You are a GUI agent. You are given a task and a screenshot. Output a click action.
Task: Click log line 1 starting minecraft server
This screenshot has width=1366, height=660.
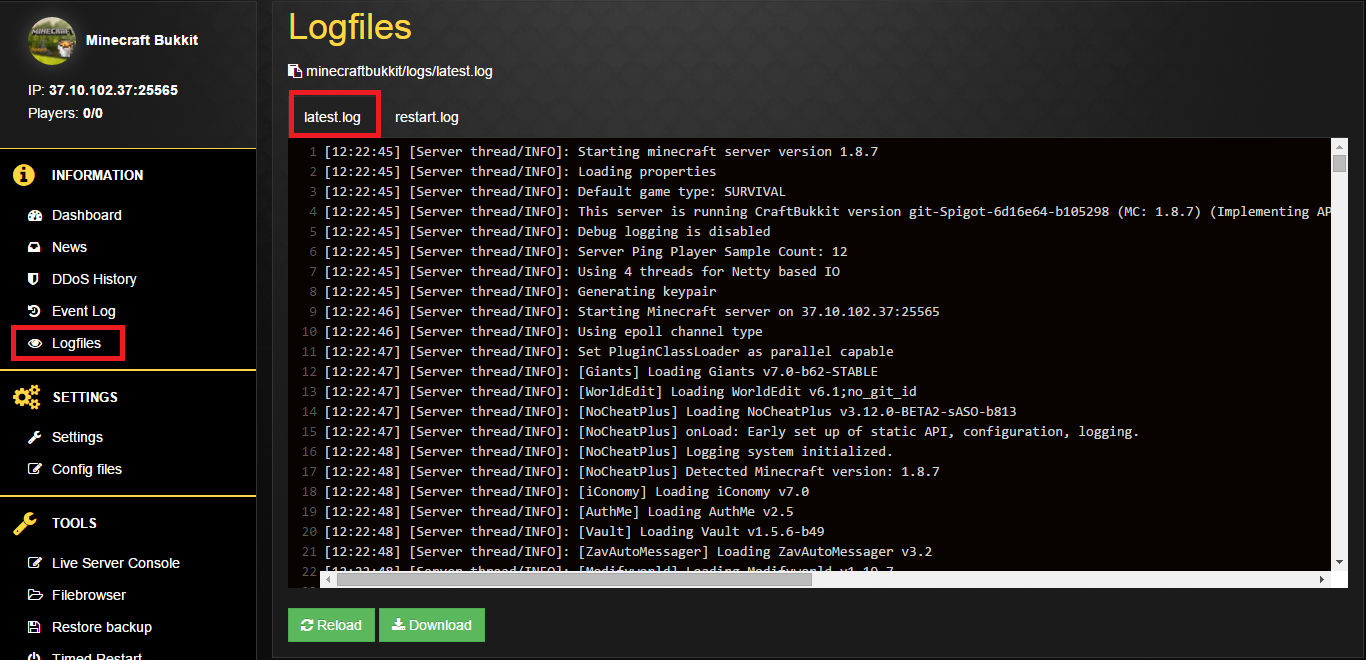pyautogui.click(x=601, y=151)
